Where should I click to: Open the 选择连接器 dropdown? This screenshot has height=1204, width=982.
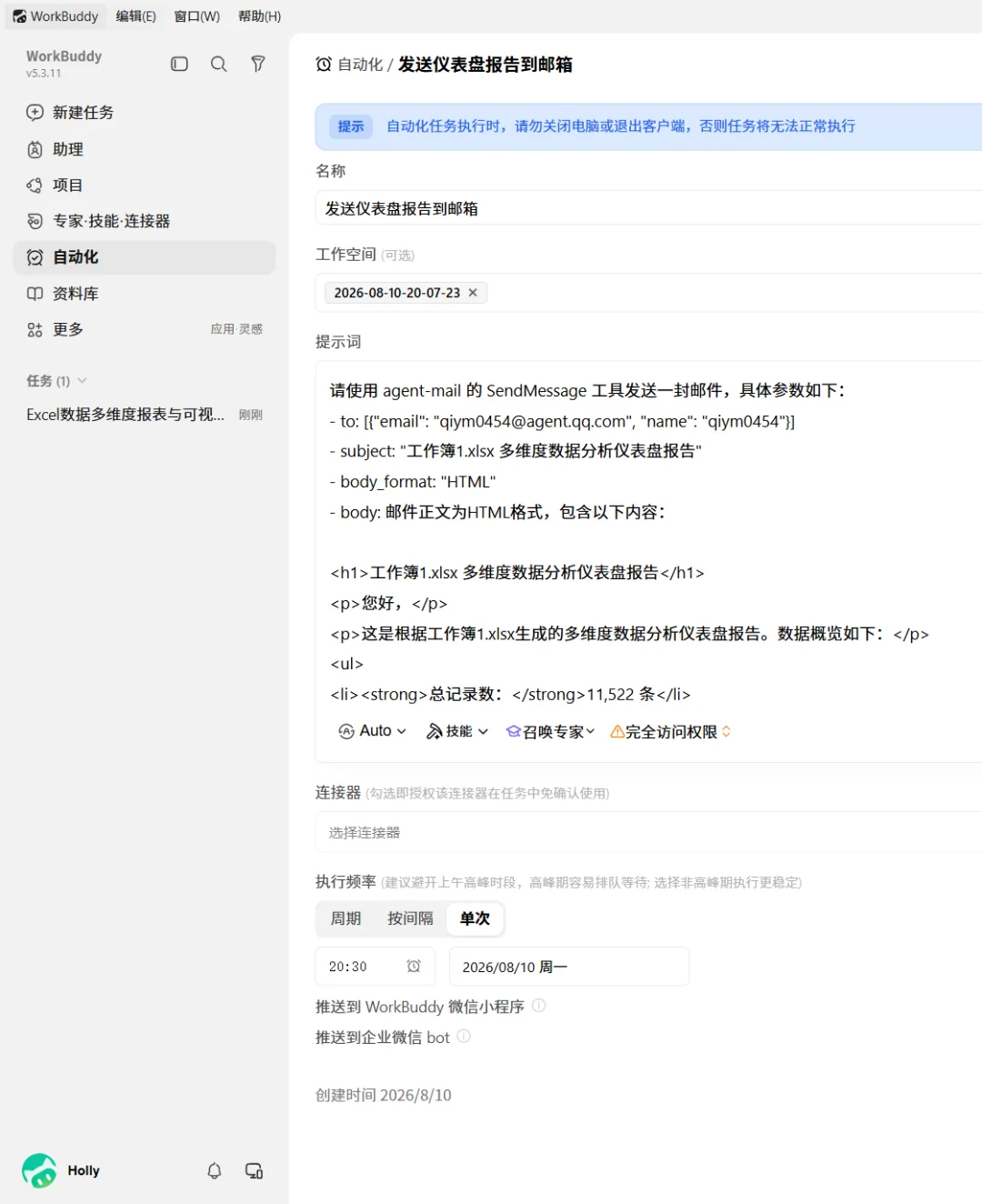tap(648, 832)
